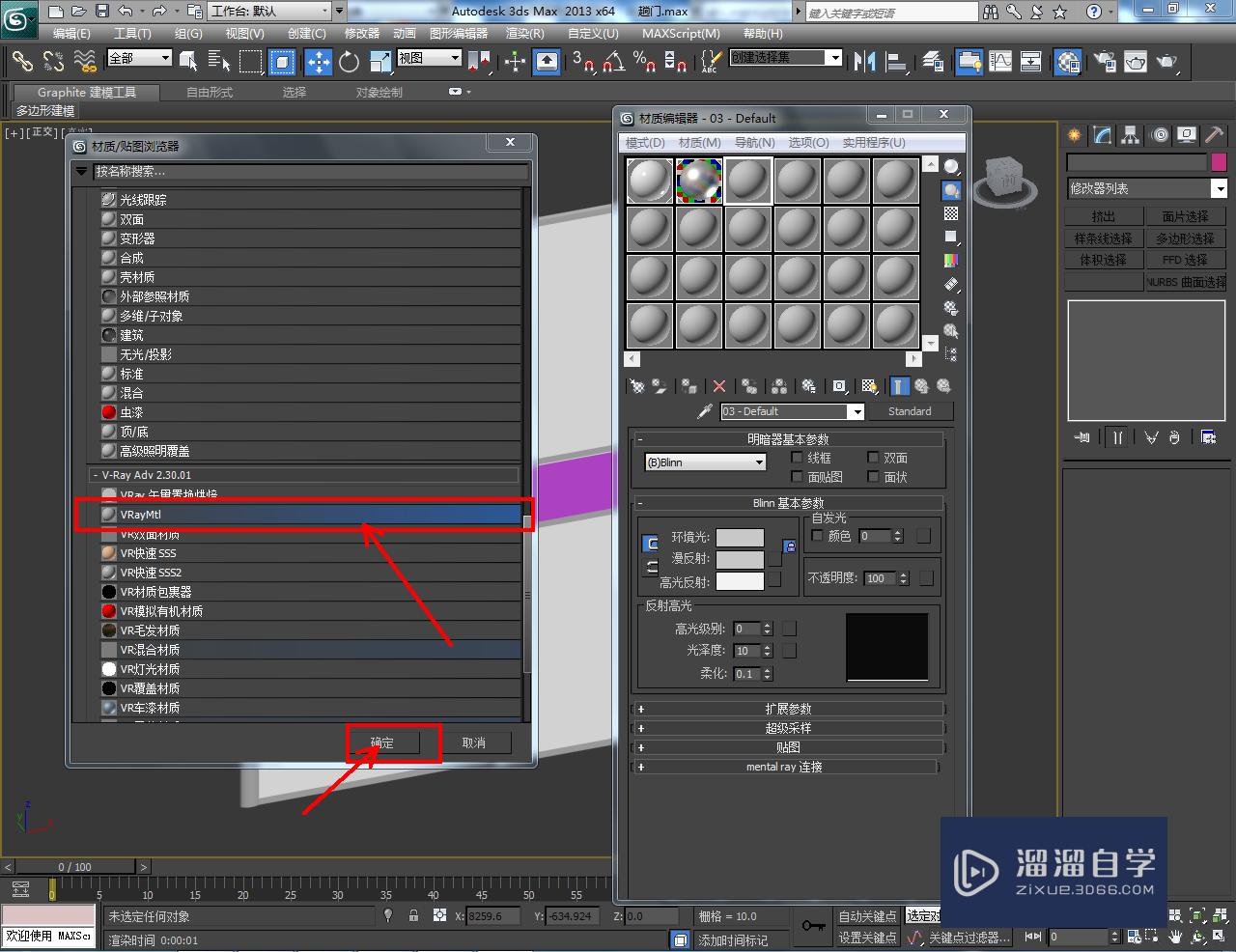Enable the 面状 (Faceted) checkbox
This screenshot has width=1236, height=952.
click(x=873, y=477)
